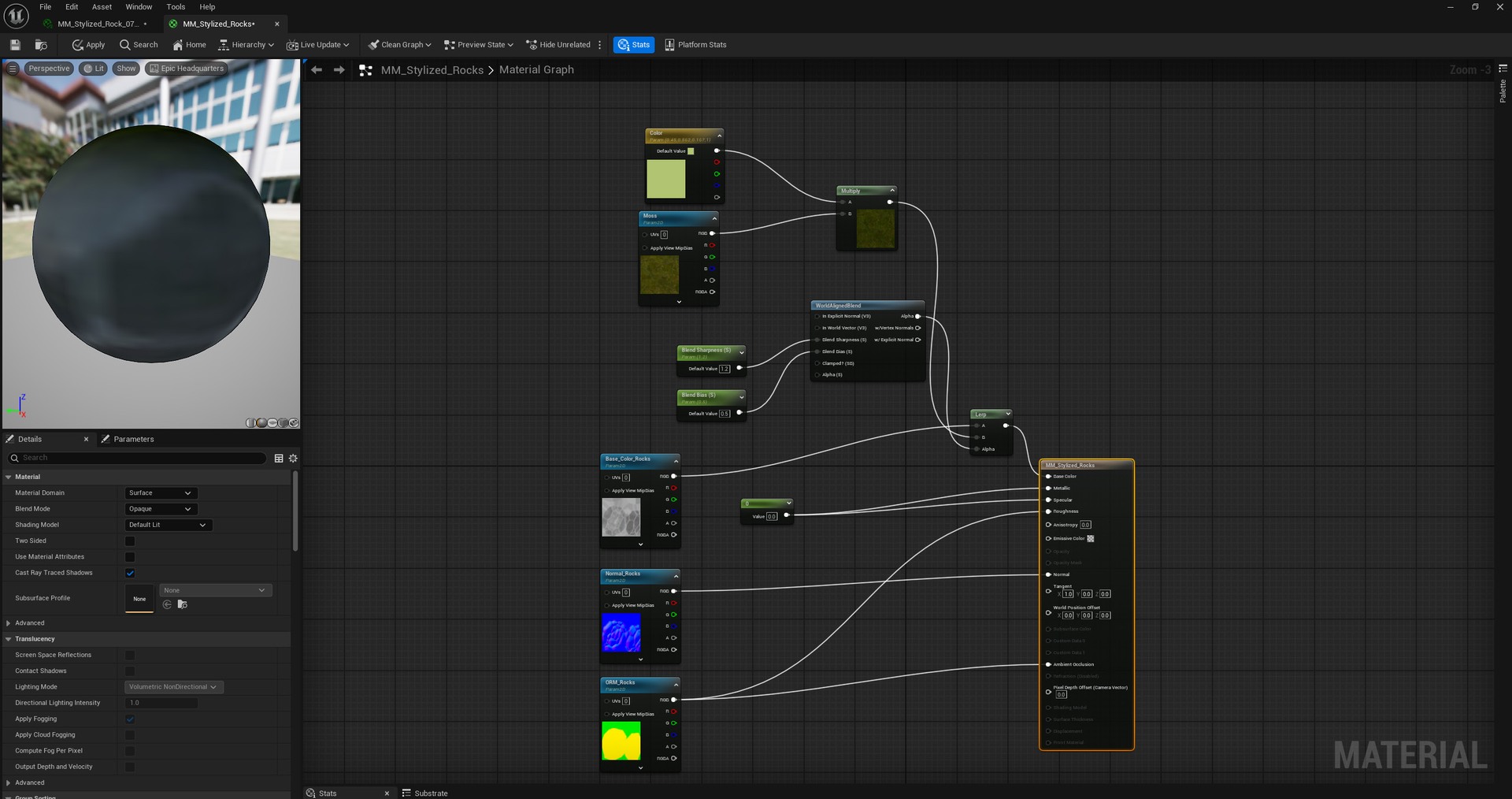Open the Shading Model dropdown

click(x=169, y=525)
